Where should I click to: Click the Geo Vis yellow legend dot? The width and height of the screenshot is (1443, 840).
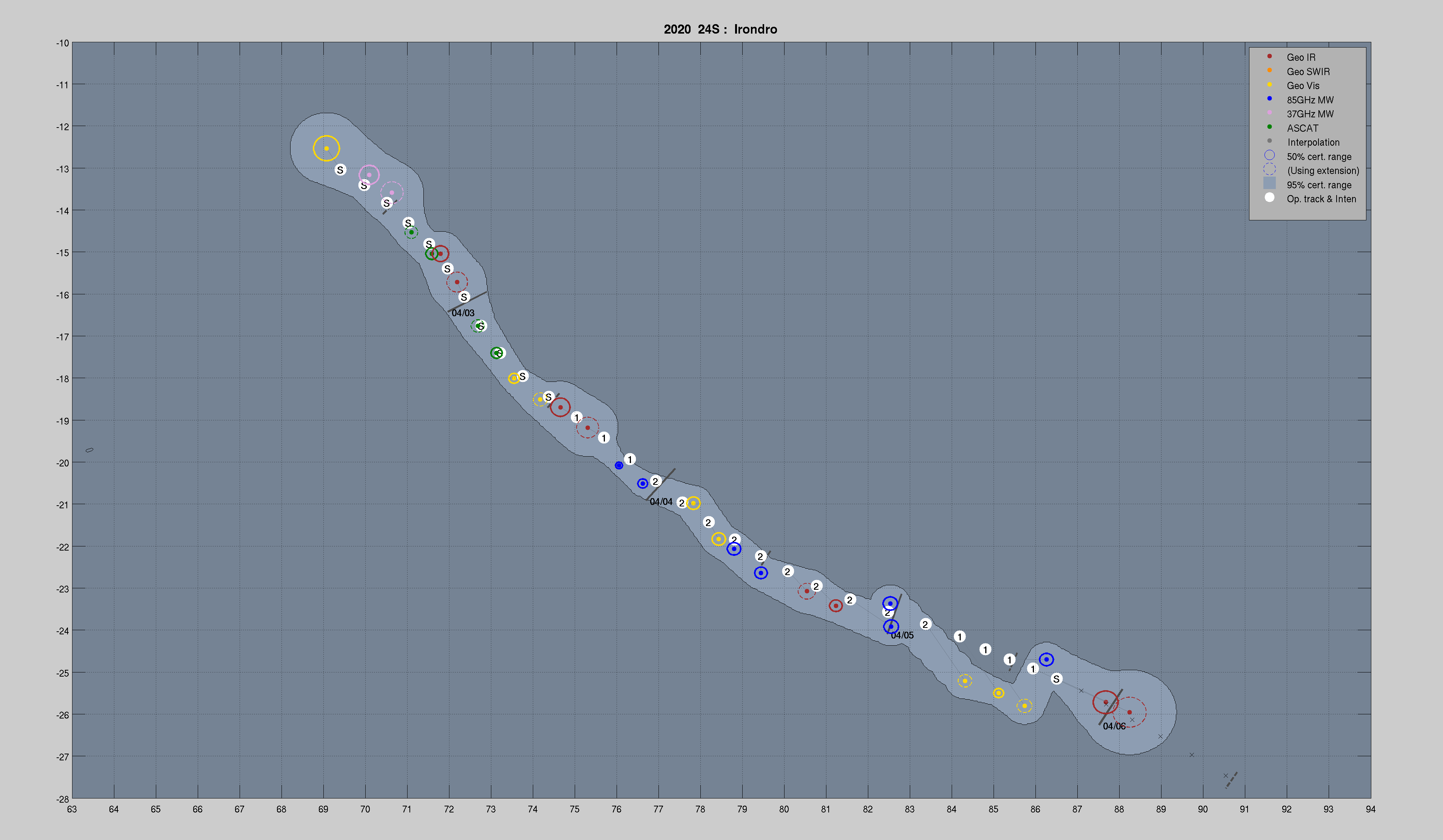(1269, 85)
